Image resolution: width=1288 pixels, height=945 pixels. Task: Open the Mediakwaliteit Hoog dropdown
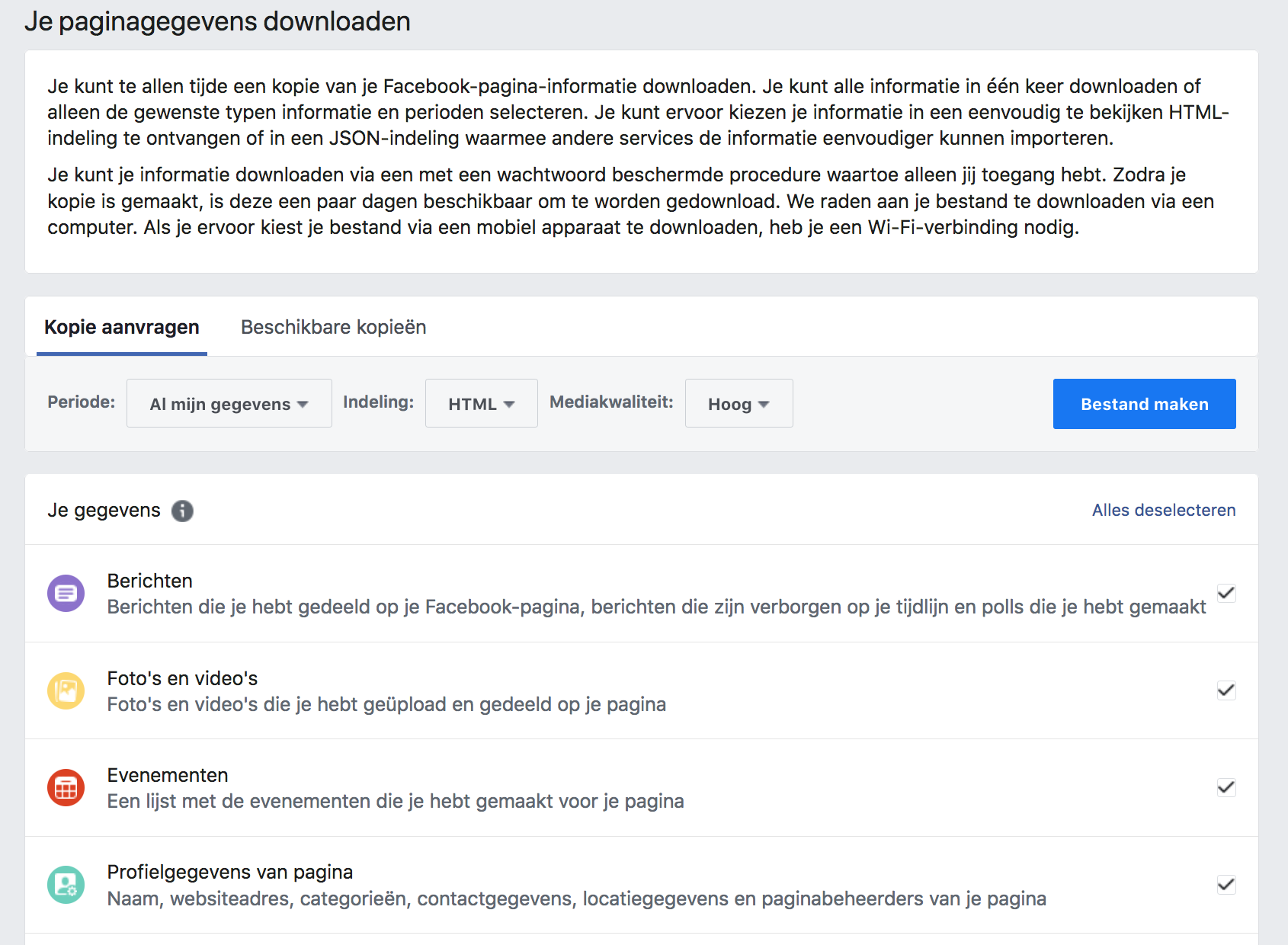(x=739, y=404)
